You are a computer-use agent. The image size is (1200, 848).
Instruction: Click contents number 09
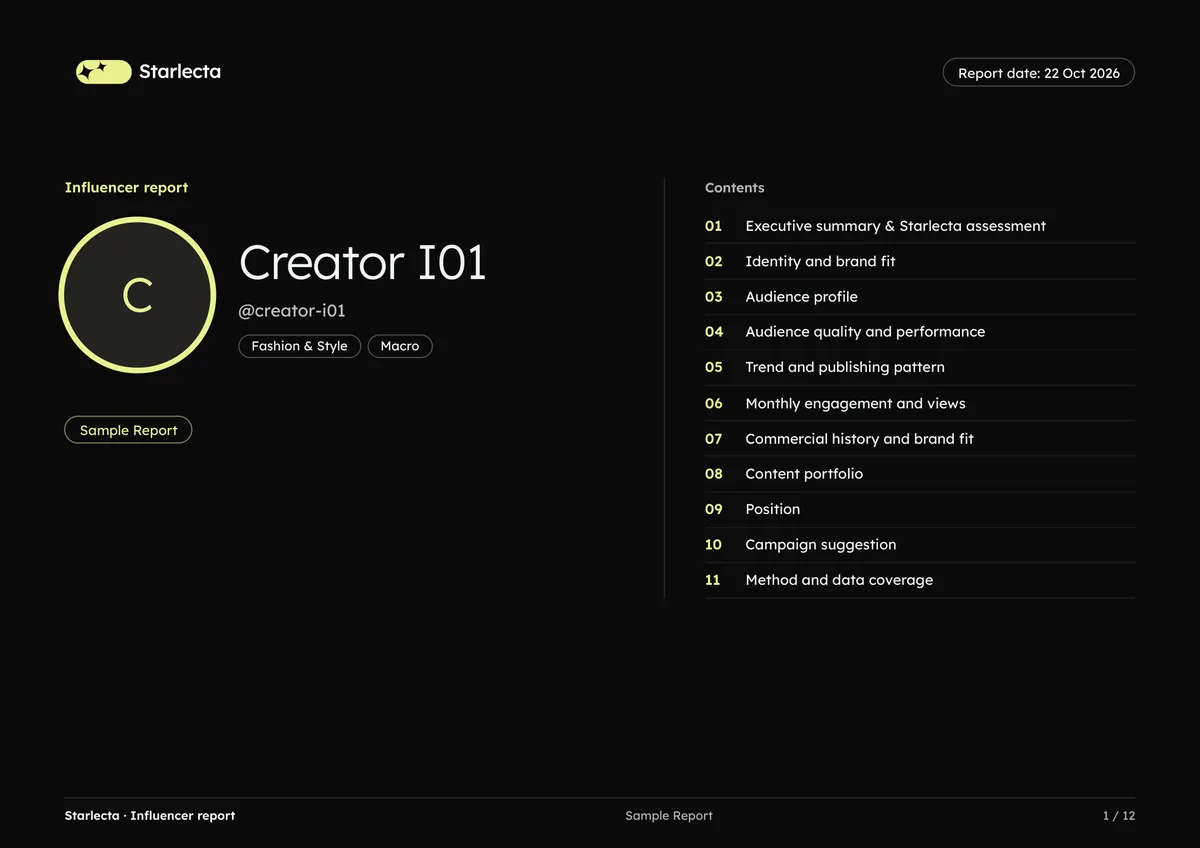pos(713,509)
